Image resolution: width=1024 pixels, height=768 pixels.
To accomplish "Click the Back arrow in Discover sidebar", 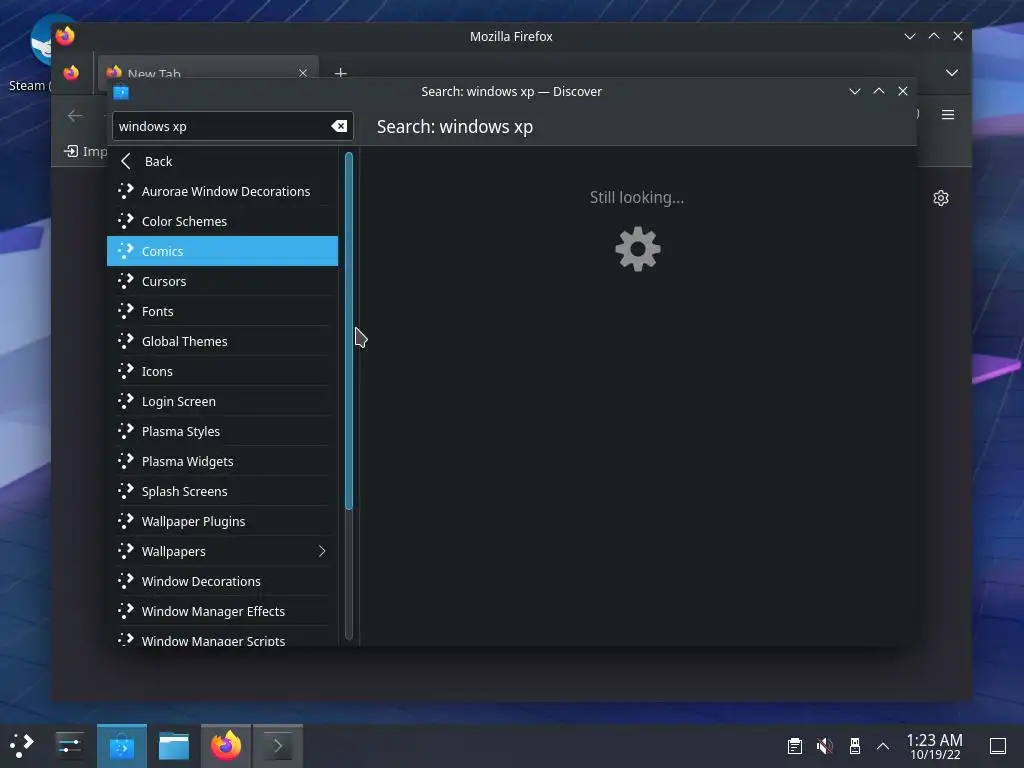I will click(126, 161).
